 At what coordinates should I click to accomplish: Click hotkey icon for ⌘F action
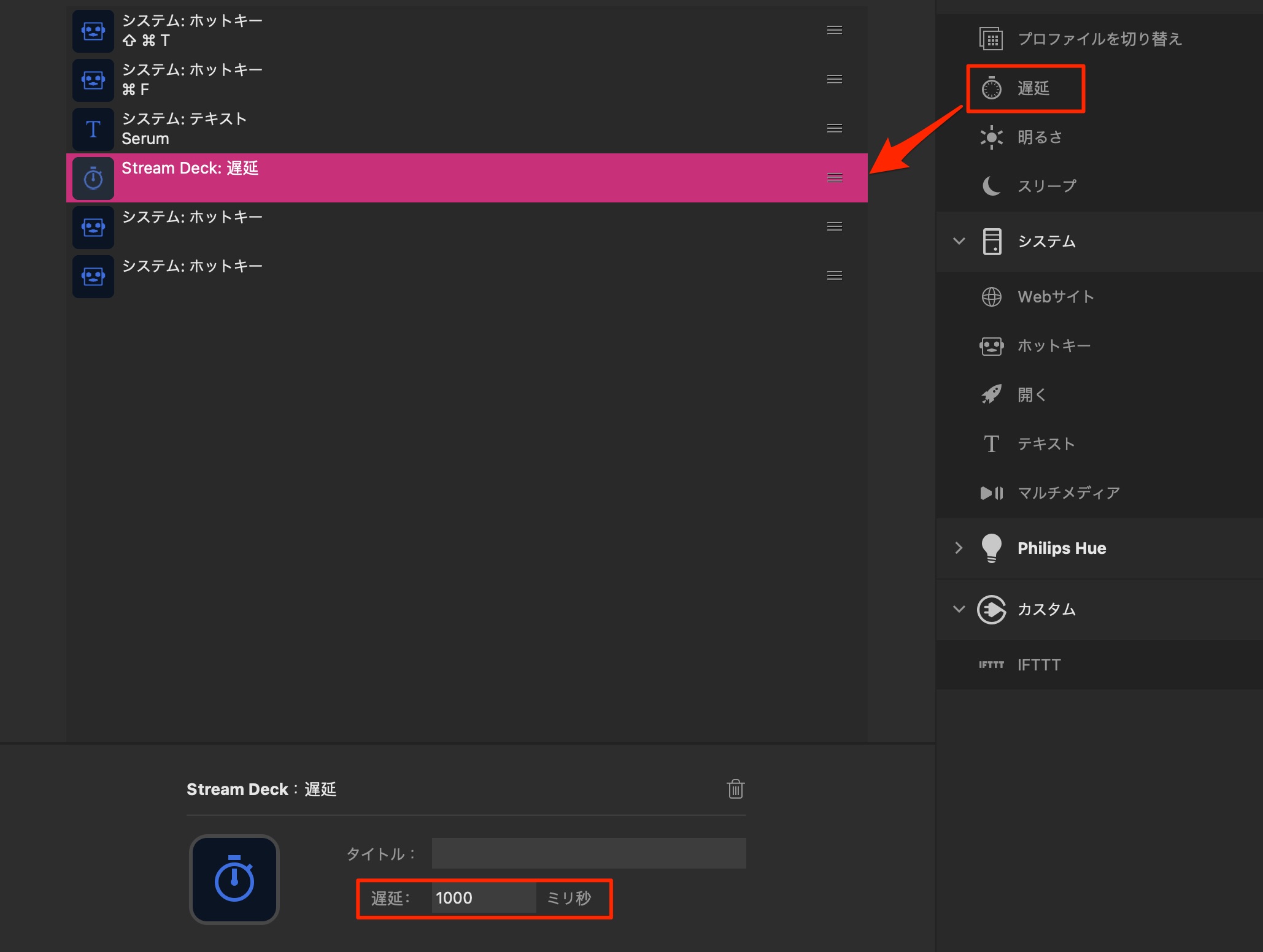point(93,80)
